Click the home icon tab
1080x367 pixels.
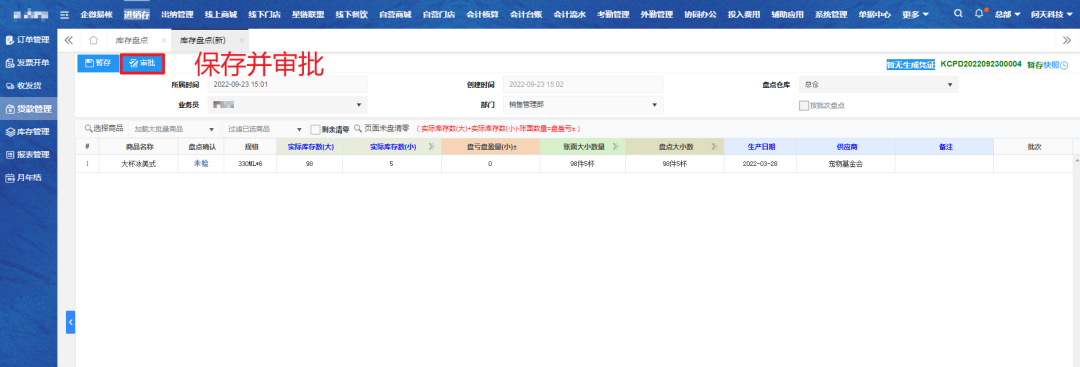tap(94, 40)
